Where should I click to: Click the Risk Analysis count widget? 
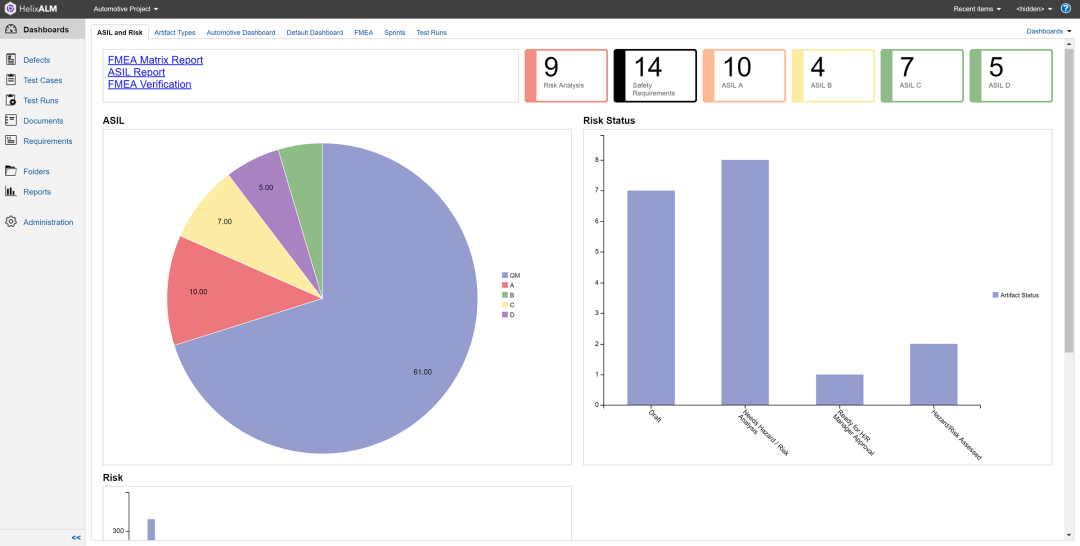(566, 76)
